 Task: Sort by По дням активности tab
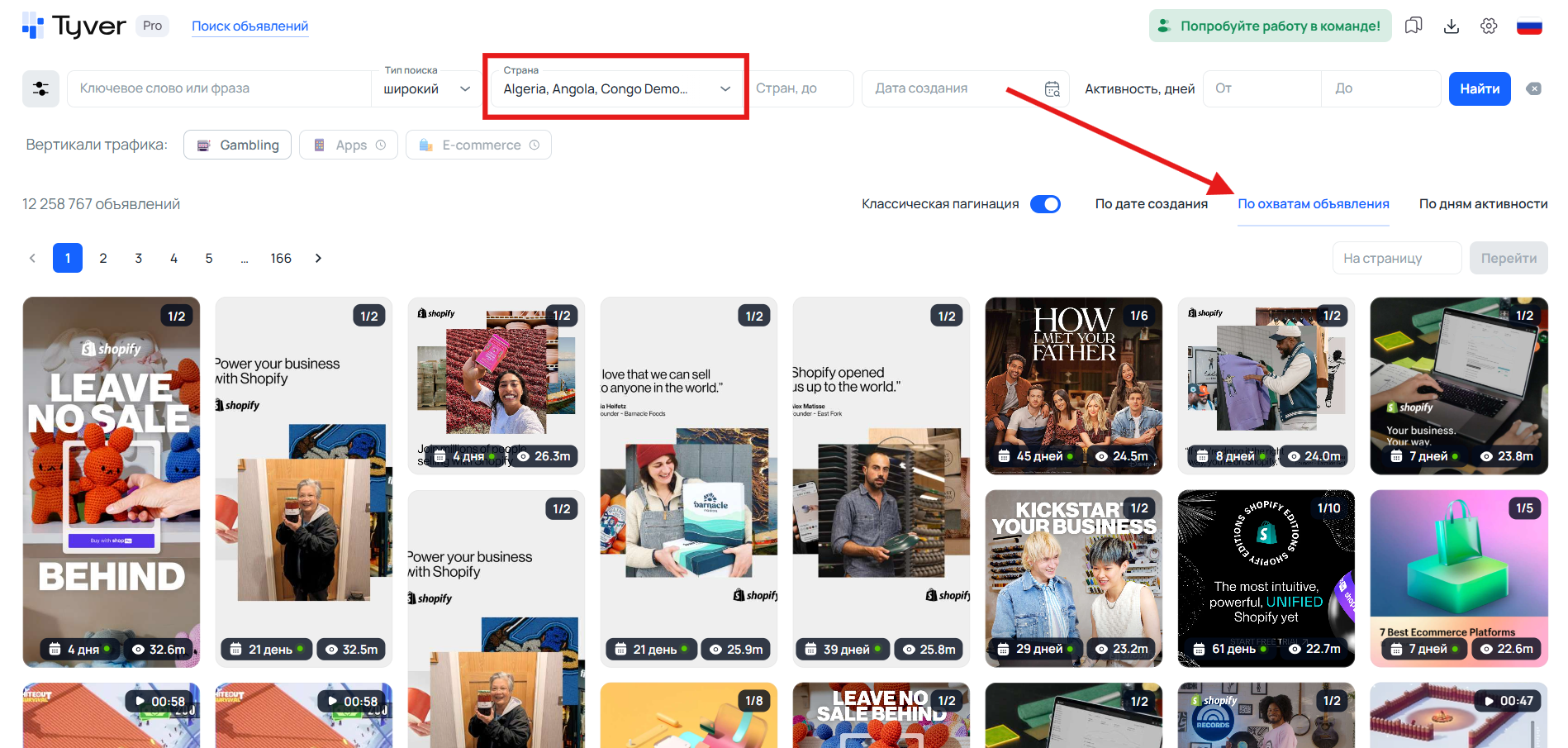coord(1483,204)
